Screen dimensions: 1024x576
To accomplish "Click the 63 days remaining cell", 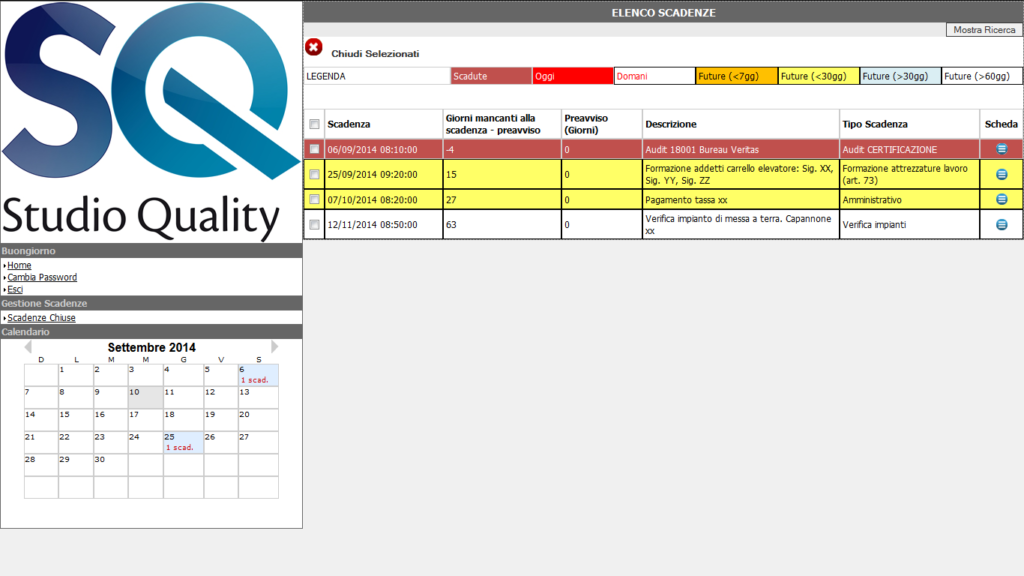I will coord(502,225).
